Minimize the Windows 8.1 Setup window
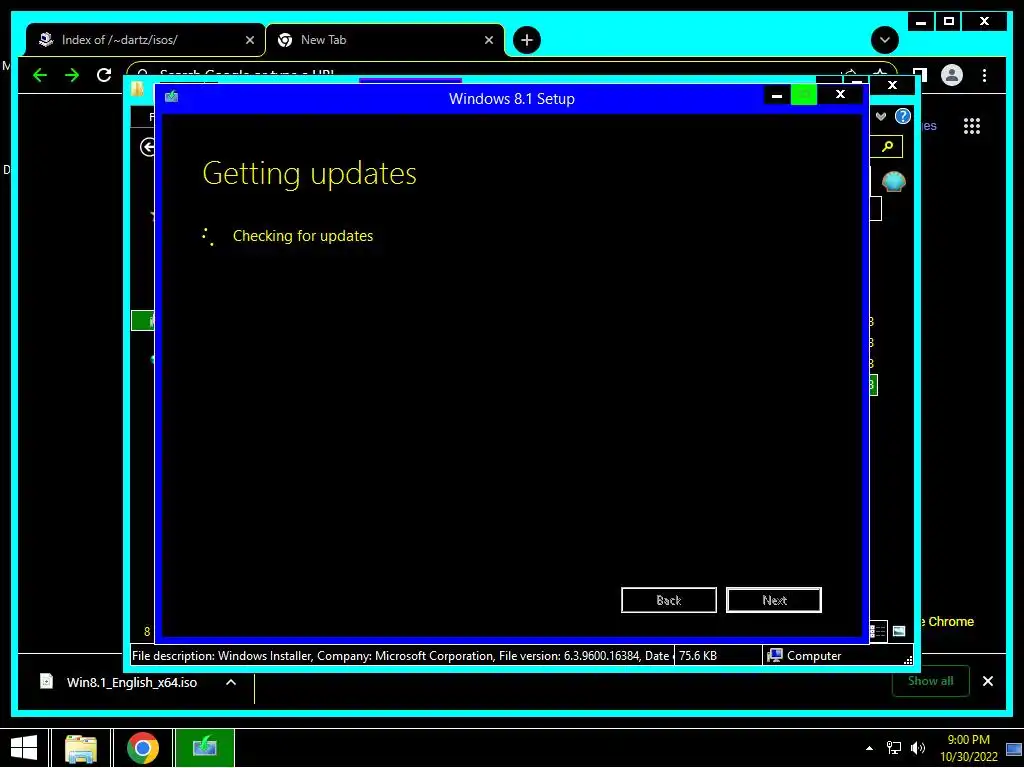Image resolution: width=1024 pixels, height=768 pixels. point(776,95)
